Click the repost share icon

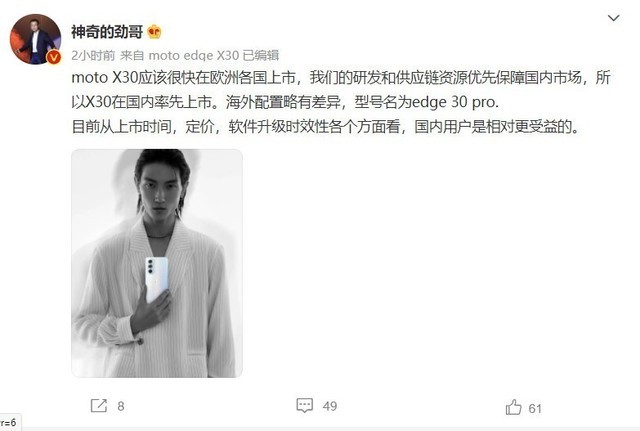(x=99, y=406)
